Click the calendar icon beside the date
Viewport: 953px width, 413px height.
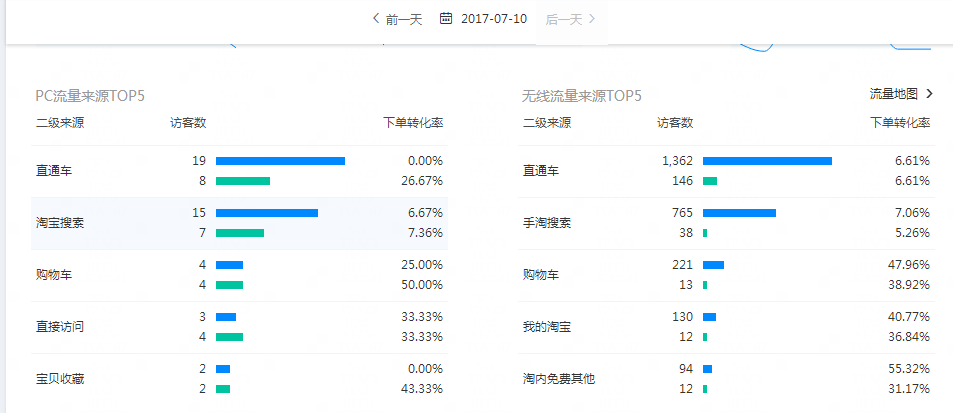click(446, 18)
